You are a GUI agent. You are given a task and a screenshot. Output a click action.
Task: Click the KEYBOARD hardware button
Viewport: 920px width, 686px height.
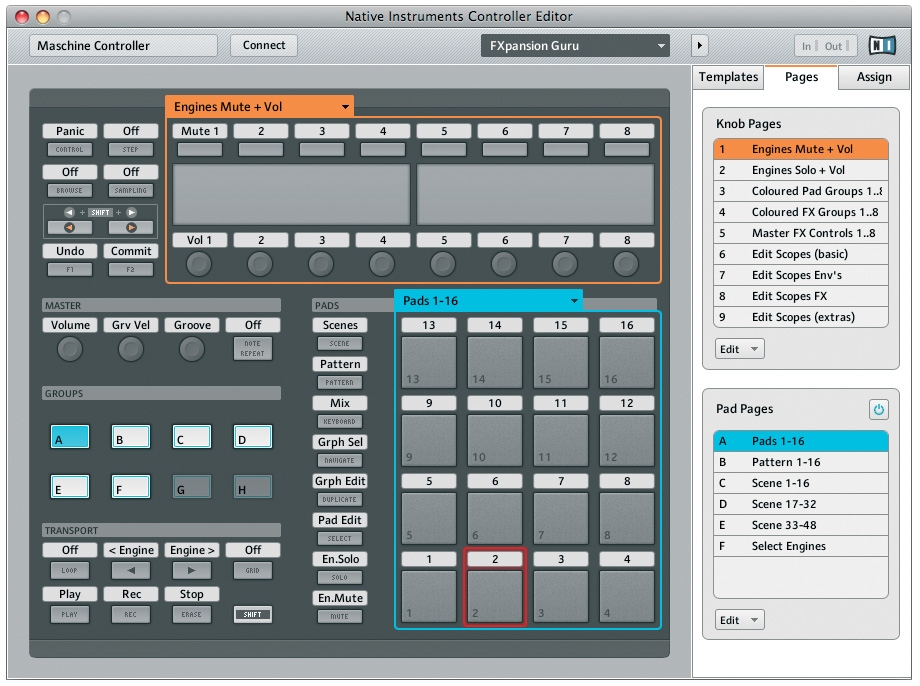pyautogui.click(x=340, y=421)
